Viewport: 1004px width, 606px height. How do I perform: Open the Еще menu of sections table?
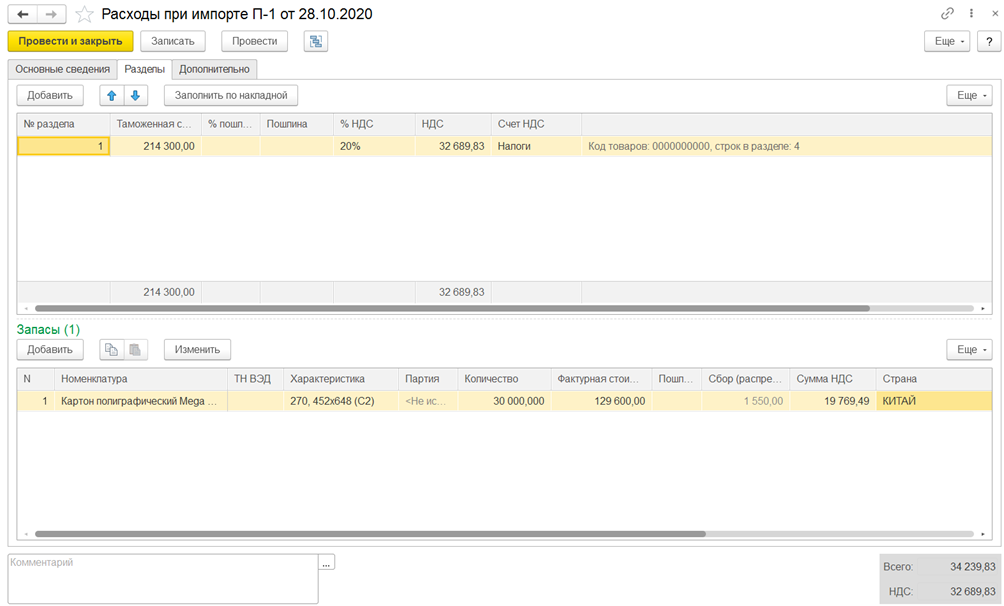969,96
